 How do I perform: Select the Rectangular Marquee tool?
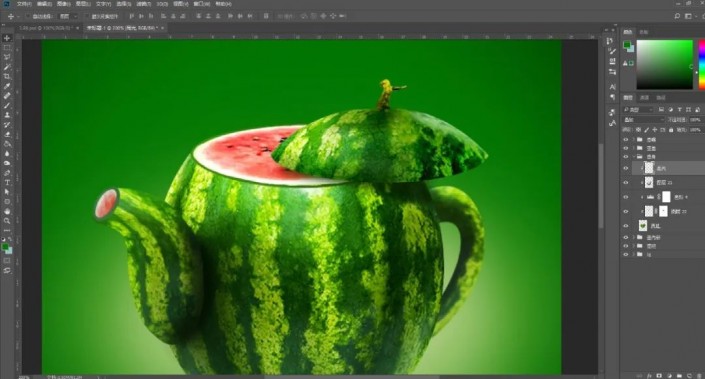pos(7,48)
